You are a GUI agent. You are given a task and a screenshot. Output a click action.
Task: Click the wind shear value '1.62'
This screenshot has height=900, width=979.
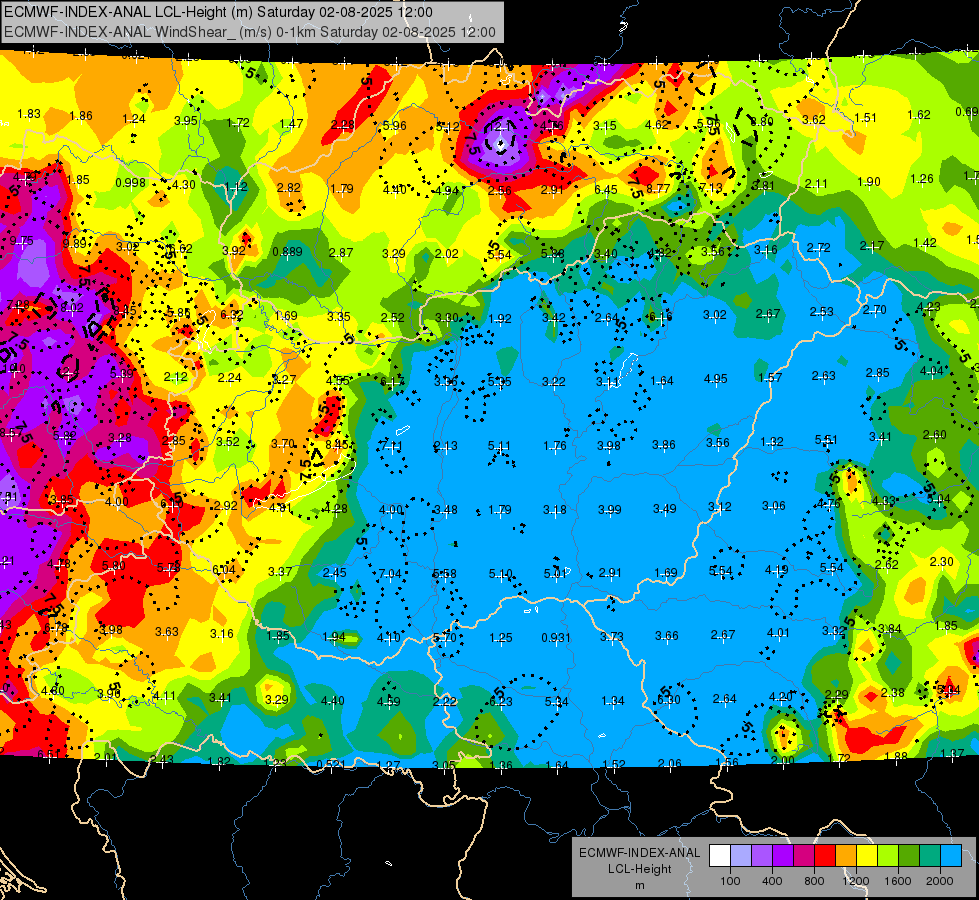point(919,114)
